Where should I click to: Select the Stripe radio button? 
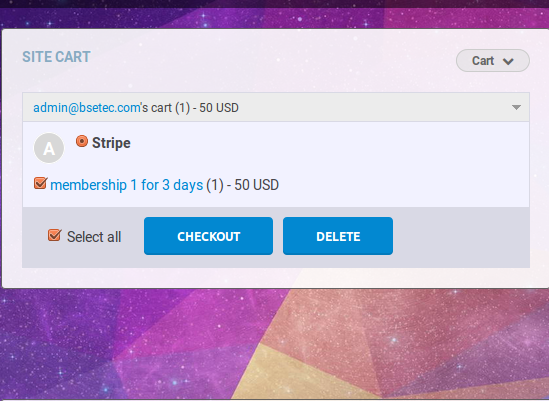tap(82, 141)
